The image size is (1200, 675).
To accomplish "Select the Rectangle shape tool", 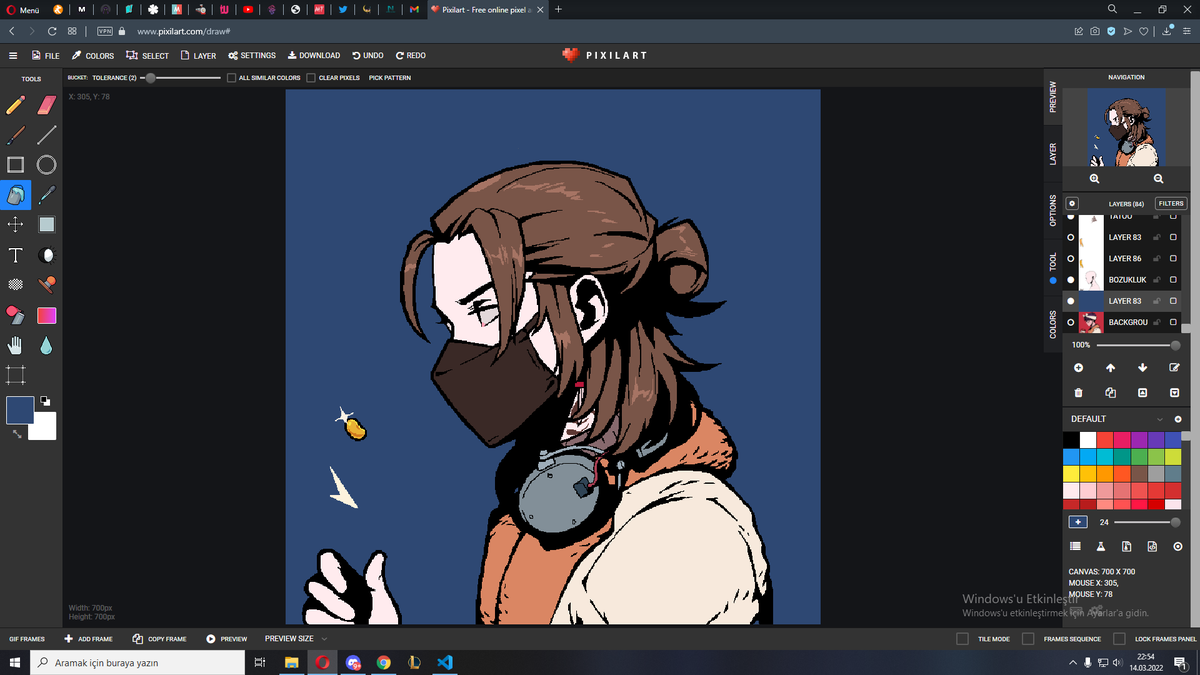I will tap(16, 165).
